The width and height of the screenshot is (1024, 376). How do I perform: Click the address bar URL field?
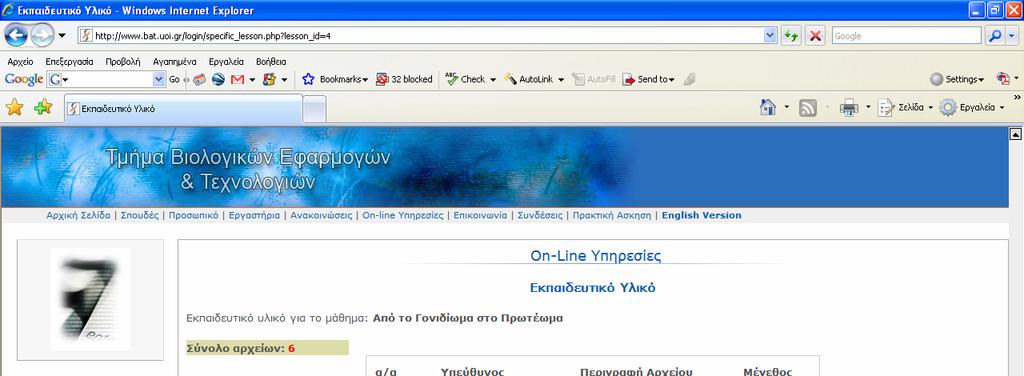(421, 36)
